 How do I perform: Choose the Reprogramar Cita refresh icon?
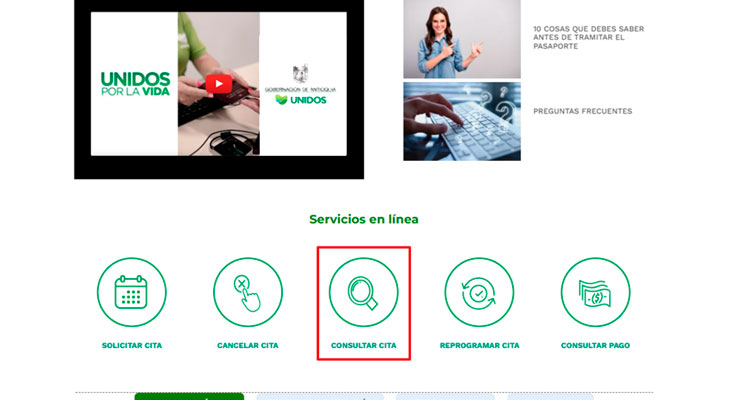[479, 292]
